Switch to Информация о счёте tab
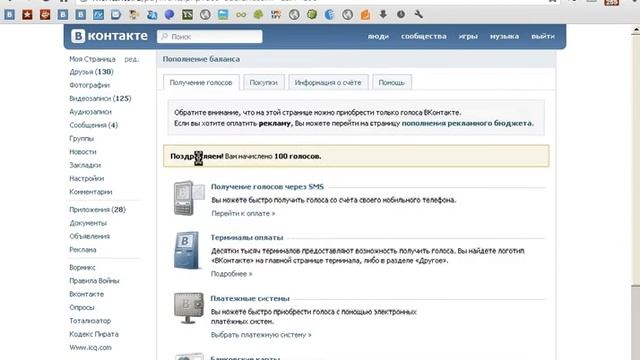 pos(328,82)
